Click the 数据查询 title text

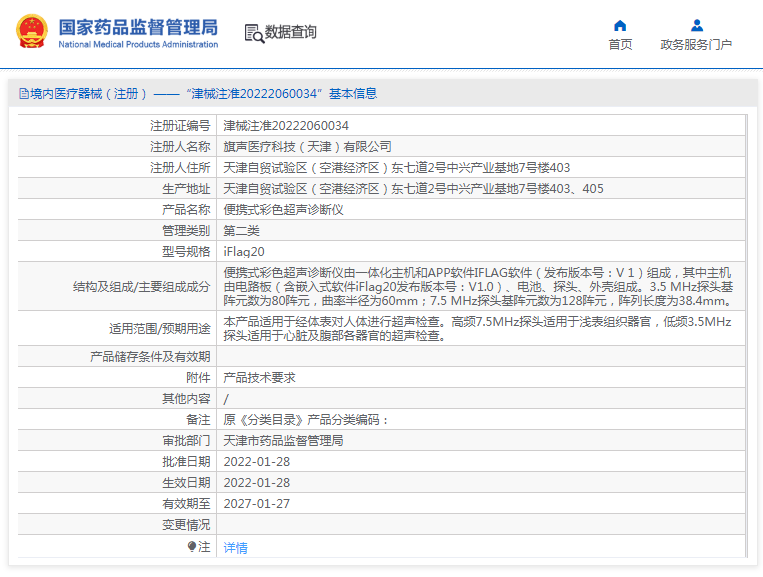290,32
